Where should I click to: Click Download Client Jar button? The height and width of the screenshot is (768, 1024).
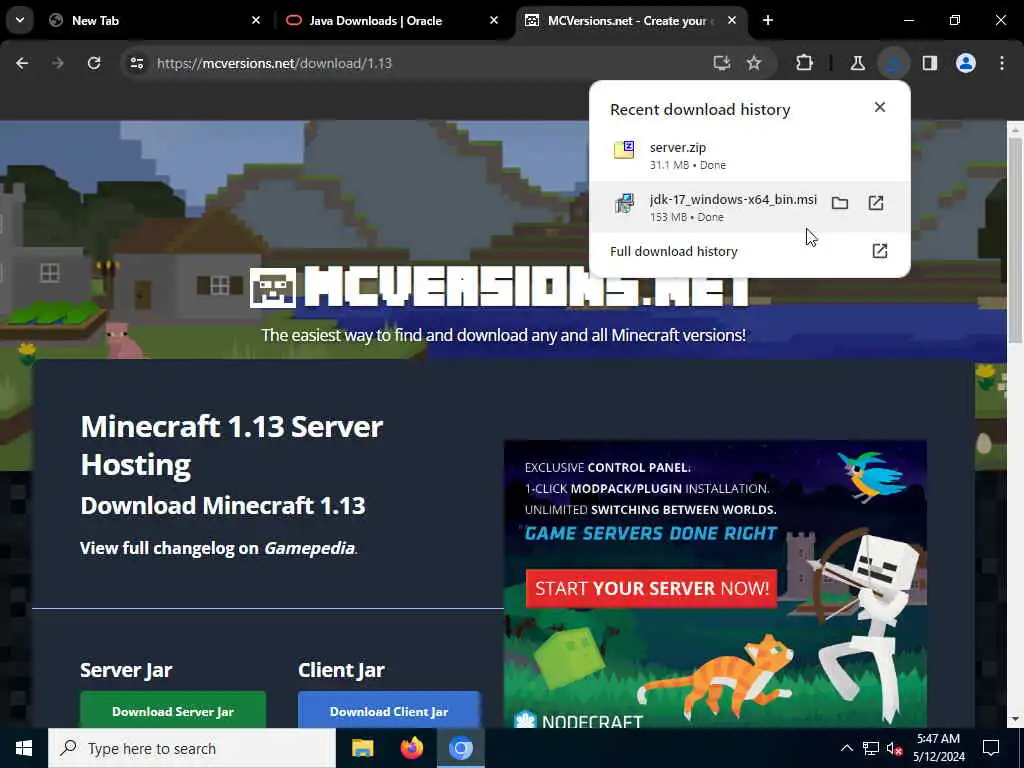(389, 711)
